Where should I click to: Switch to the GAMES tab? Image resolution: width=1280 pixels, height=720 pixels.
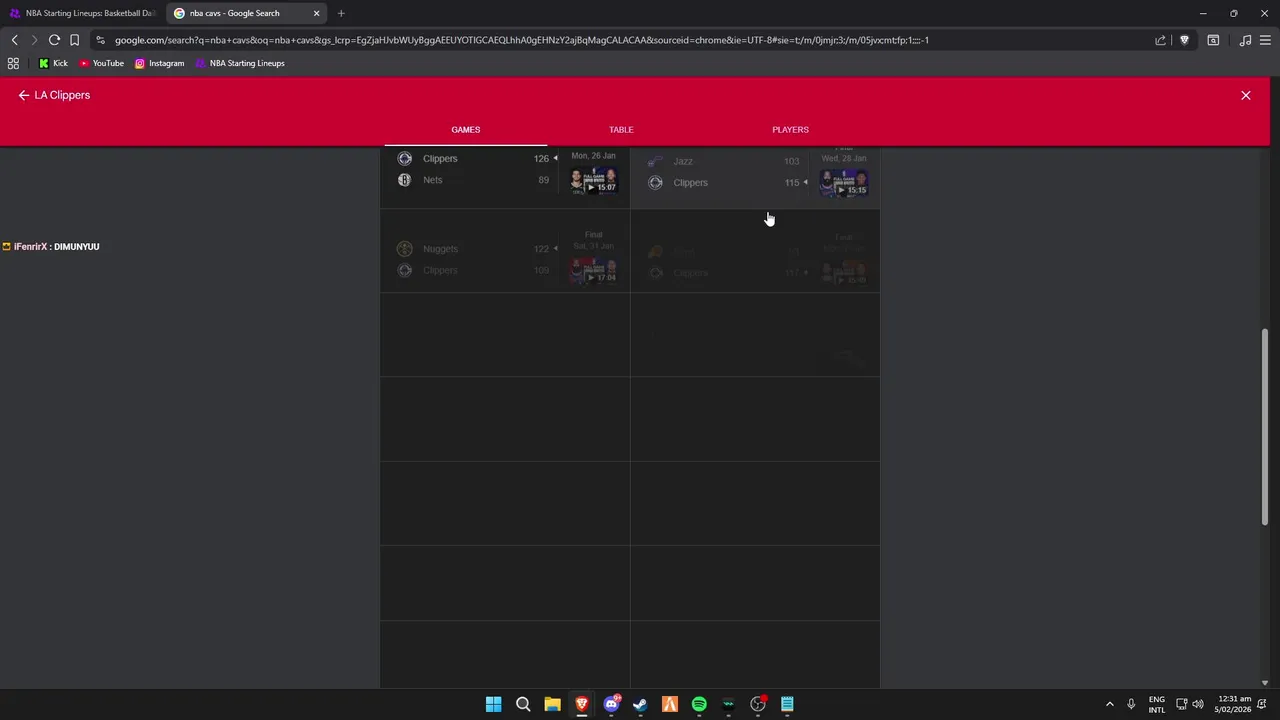(x=465, y=129)
